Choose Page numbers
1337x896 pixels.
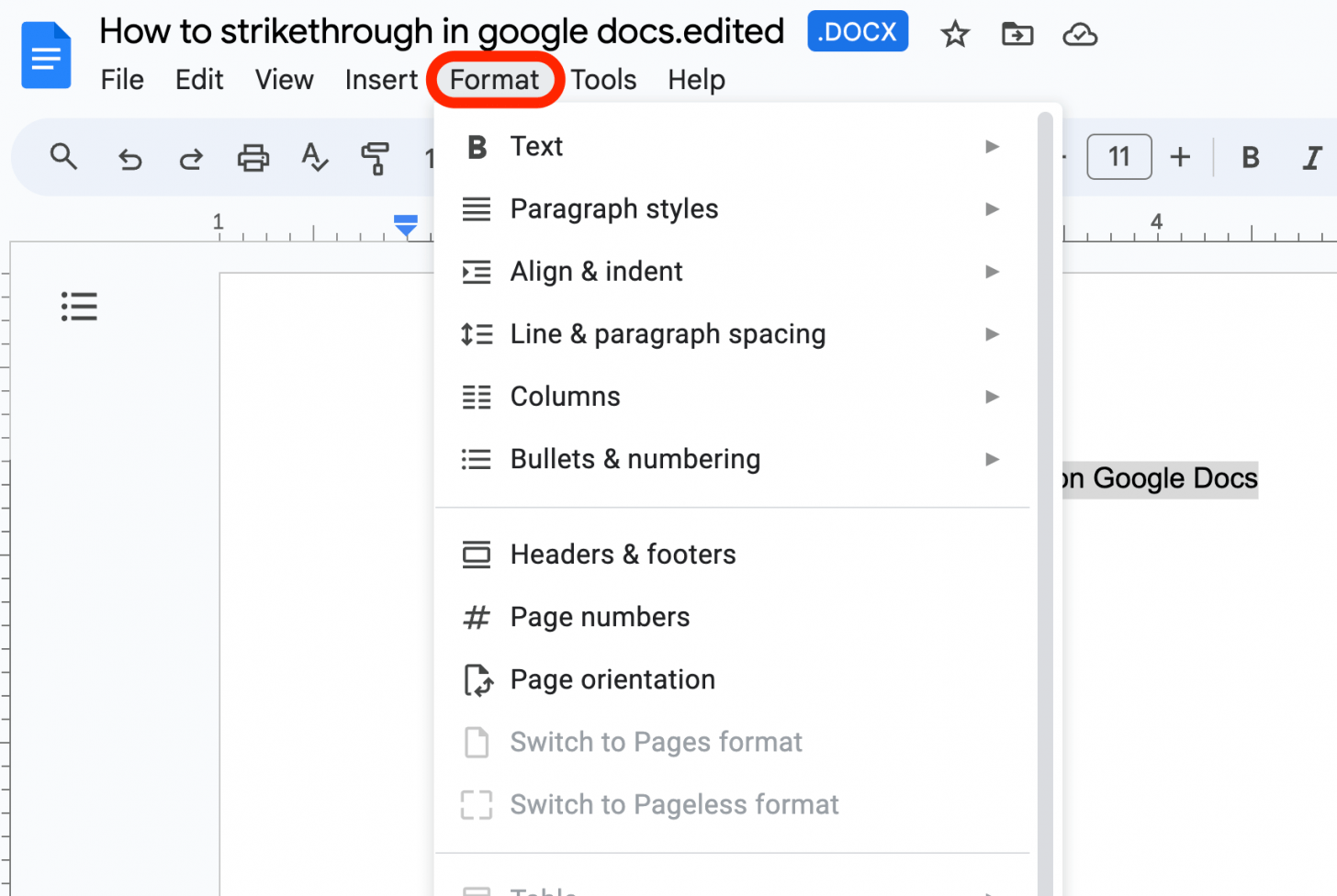pyautogui.click(x=733, y=617)
